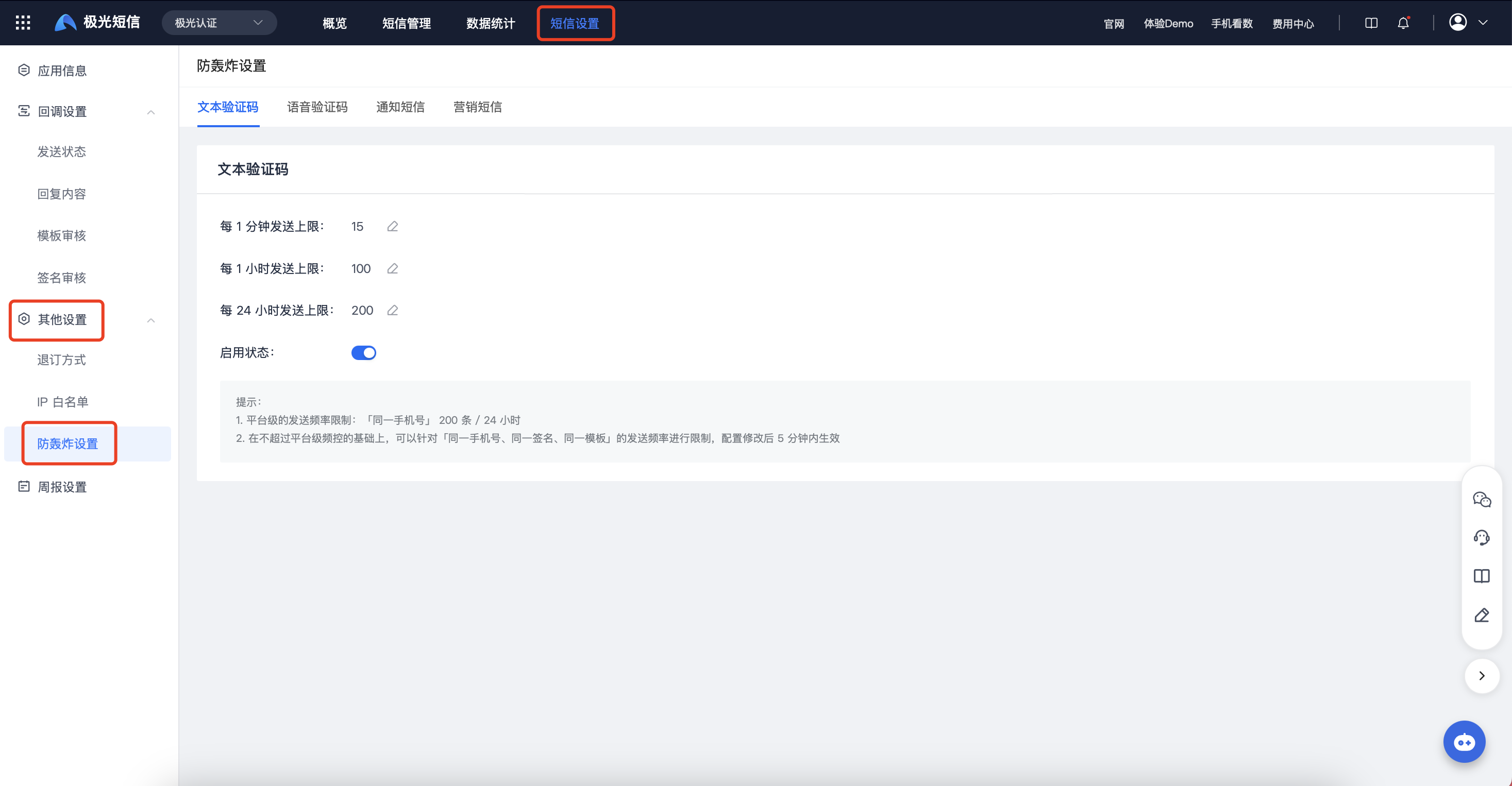Viewport: 1512px width, 786px height.
Task: Click the 极光短信 logo
Action: (97, 22)
